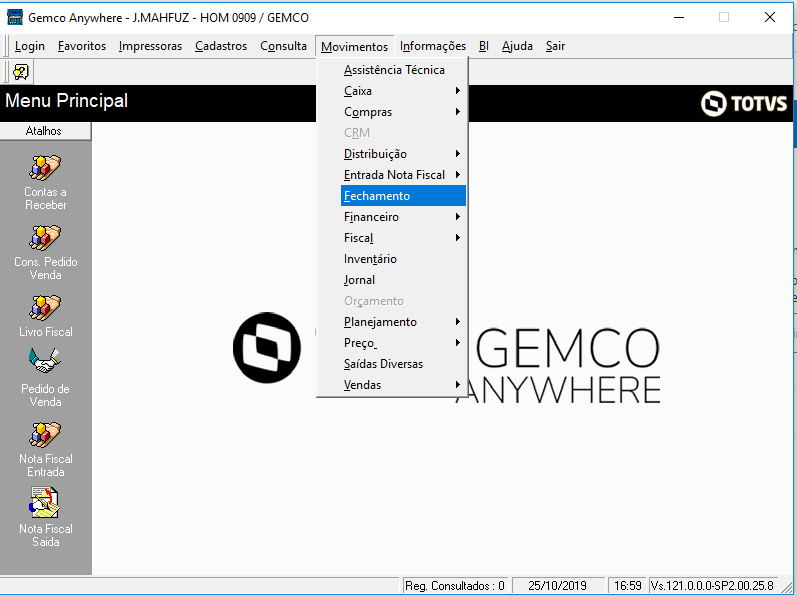Choose Inventário in the Movimentos menu
Screen dimensions: 797x595
(x=403, y=259)
